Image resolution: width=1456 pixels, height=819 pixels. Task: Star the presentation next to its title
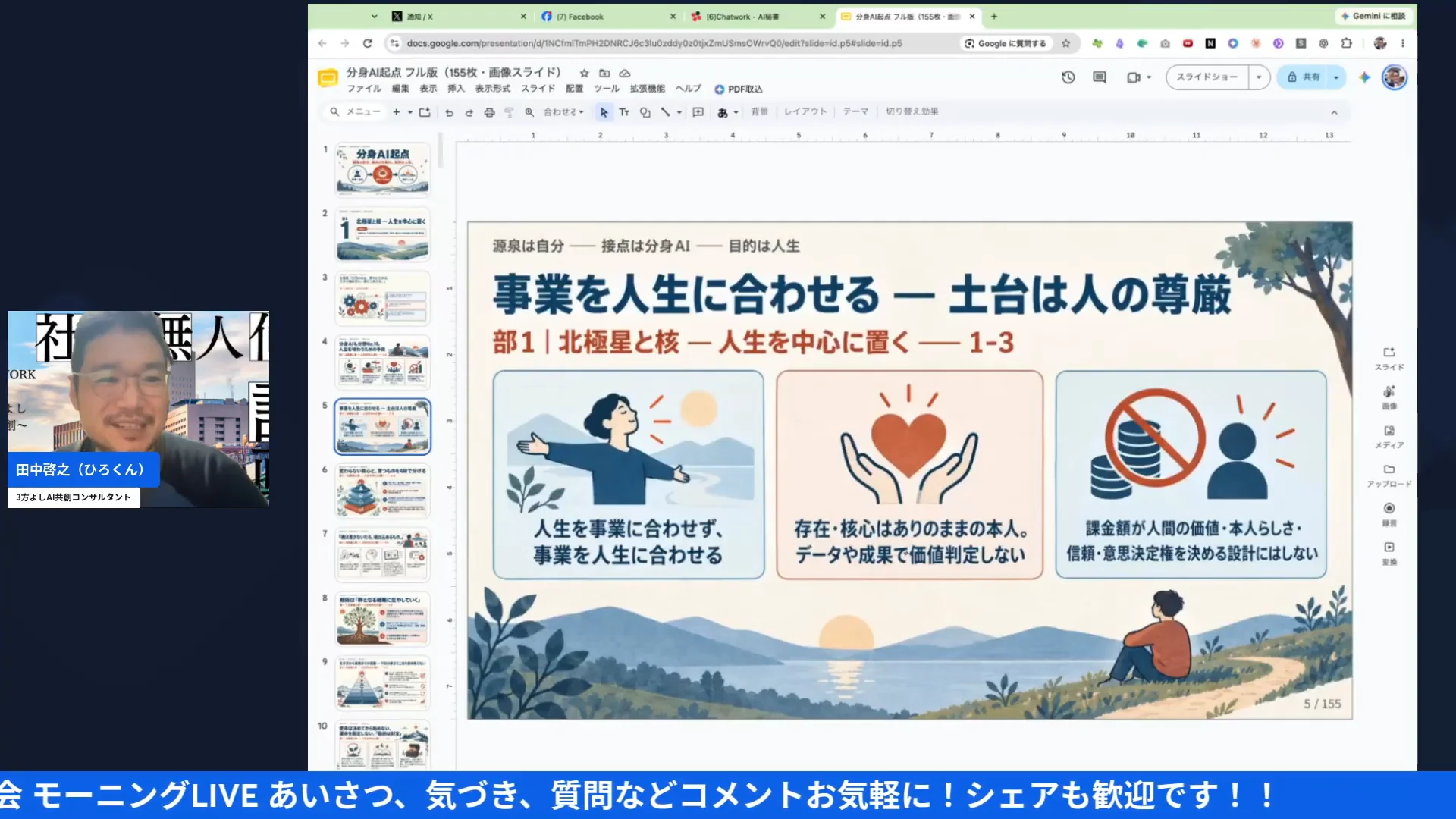[x=584, y=74]
